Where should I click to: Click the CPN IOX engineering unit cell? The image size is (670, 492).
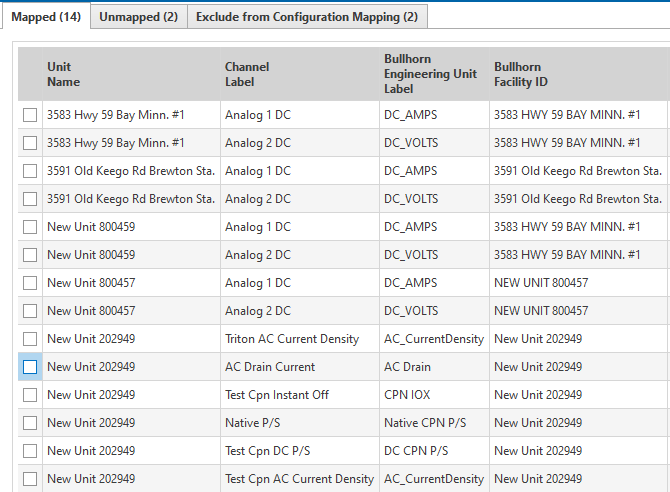tap(434, 395)
